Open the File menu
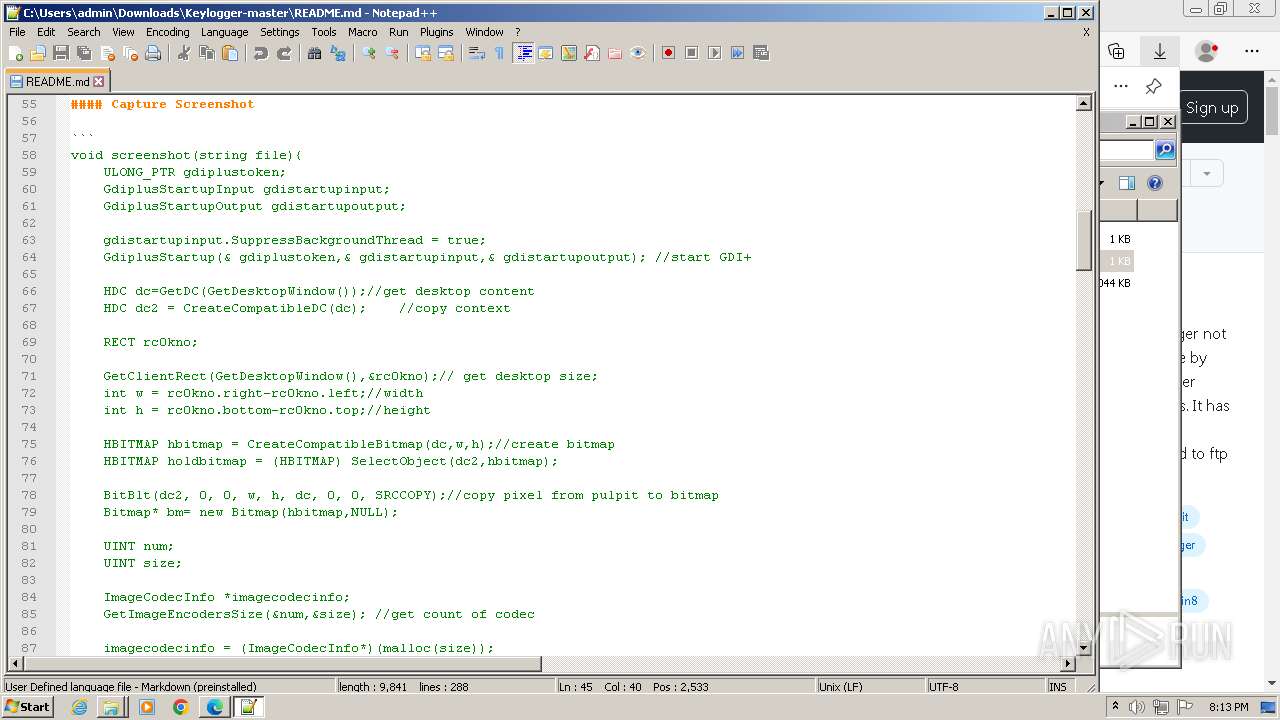Image resolution: width=1280 pixels, height=720 pixels. [x=17, y=32]
